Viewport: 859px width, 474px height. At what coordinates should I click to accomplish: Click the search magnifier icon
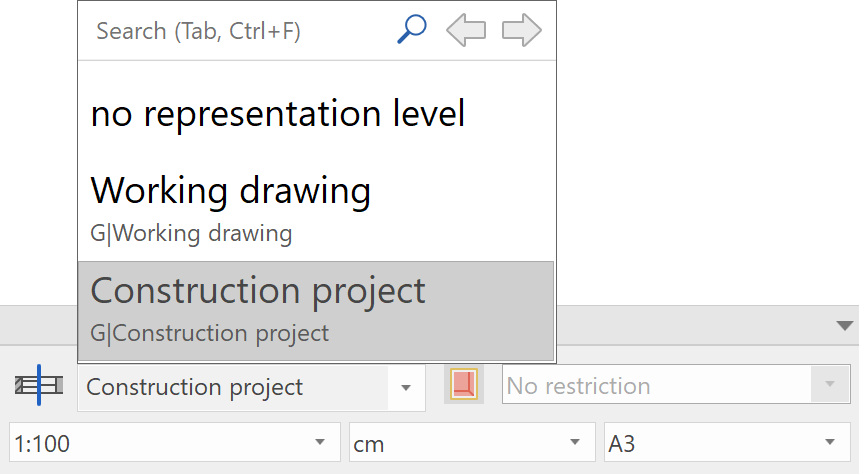(412, 30)
